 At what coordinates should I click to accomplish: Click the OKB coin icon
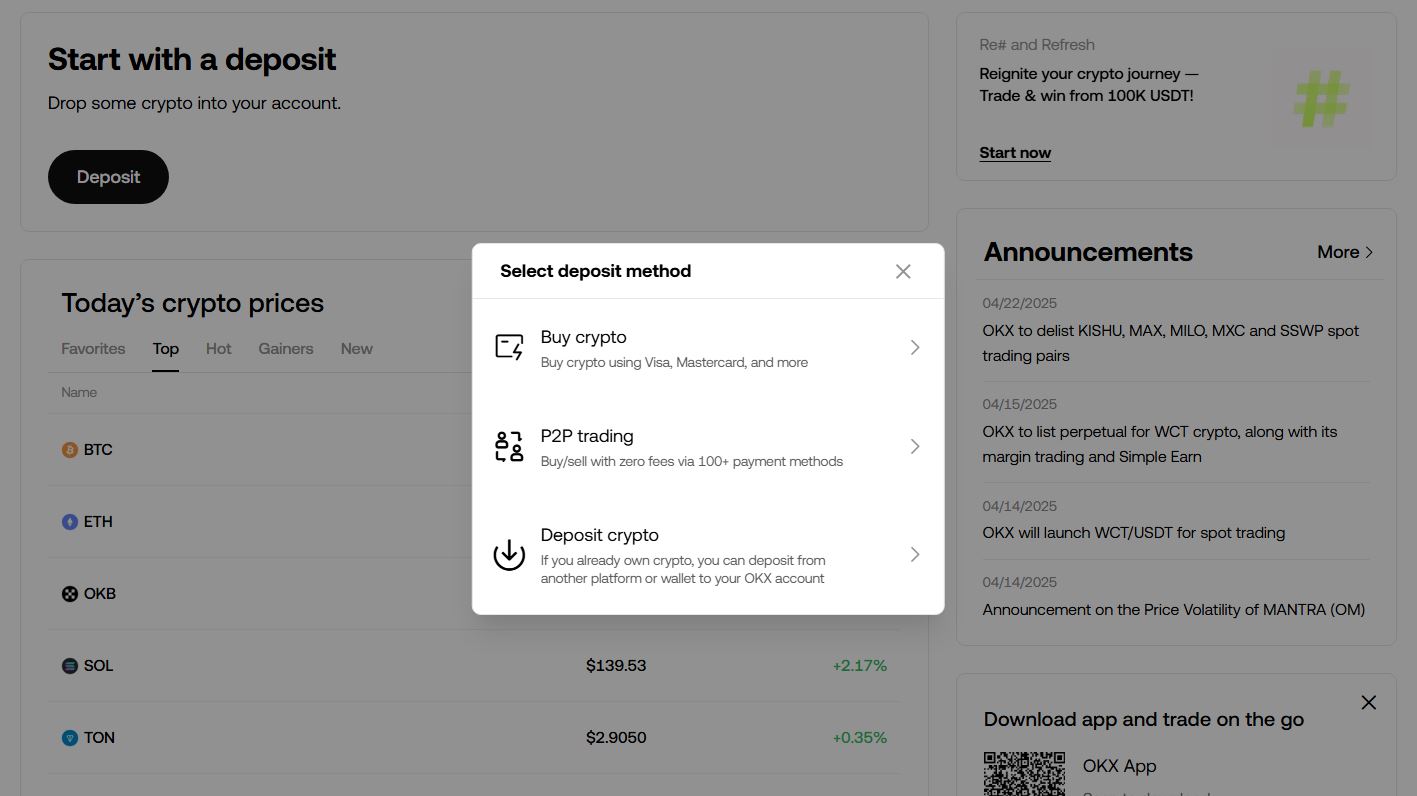(x=70, y=594)
